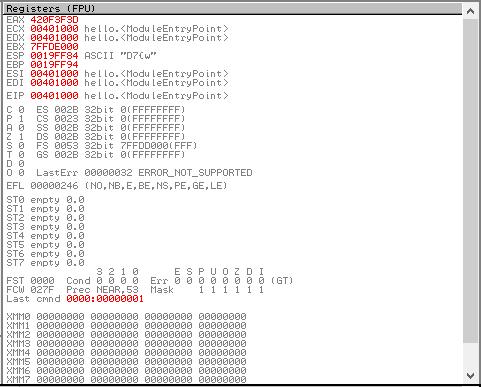Select the EDI register value 00401000
Image resolution: width=481 pixels, height=387 pixels.
54,83
